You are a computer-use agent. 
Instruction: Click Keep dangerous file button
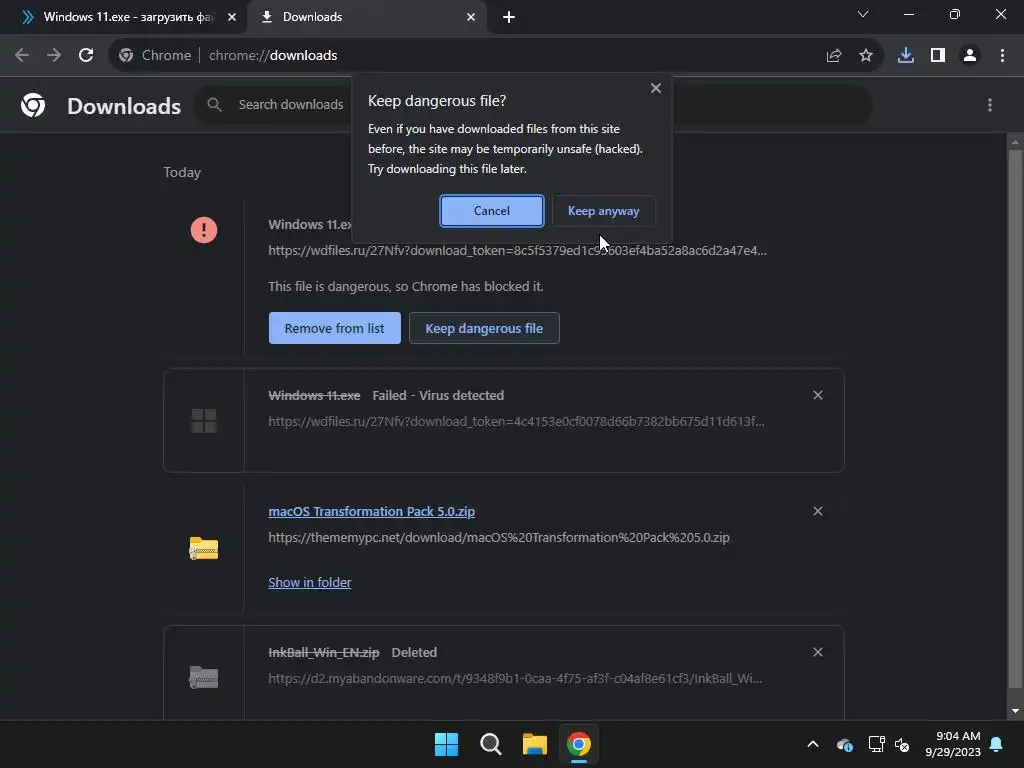click(x=484, y=328)
